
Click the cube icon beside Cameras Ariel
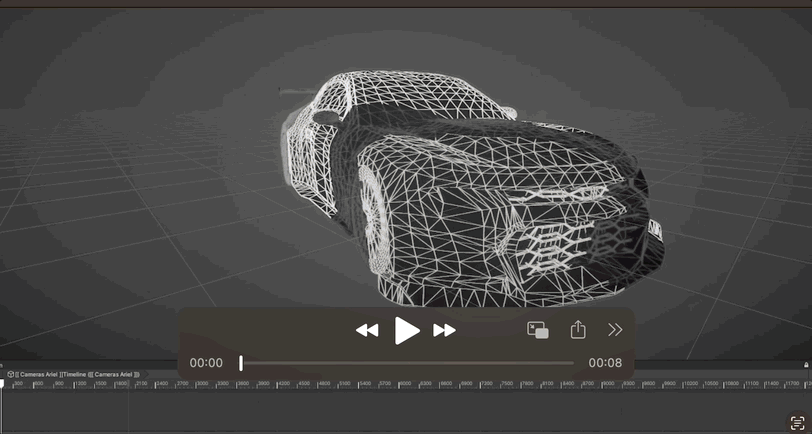pos(10,374)
